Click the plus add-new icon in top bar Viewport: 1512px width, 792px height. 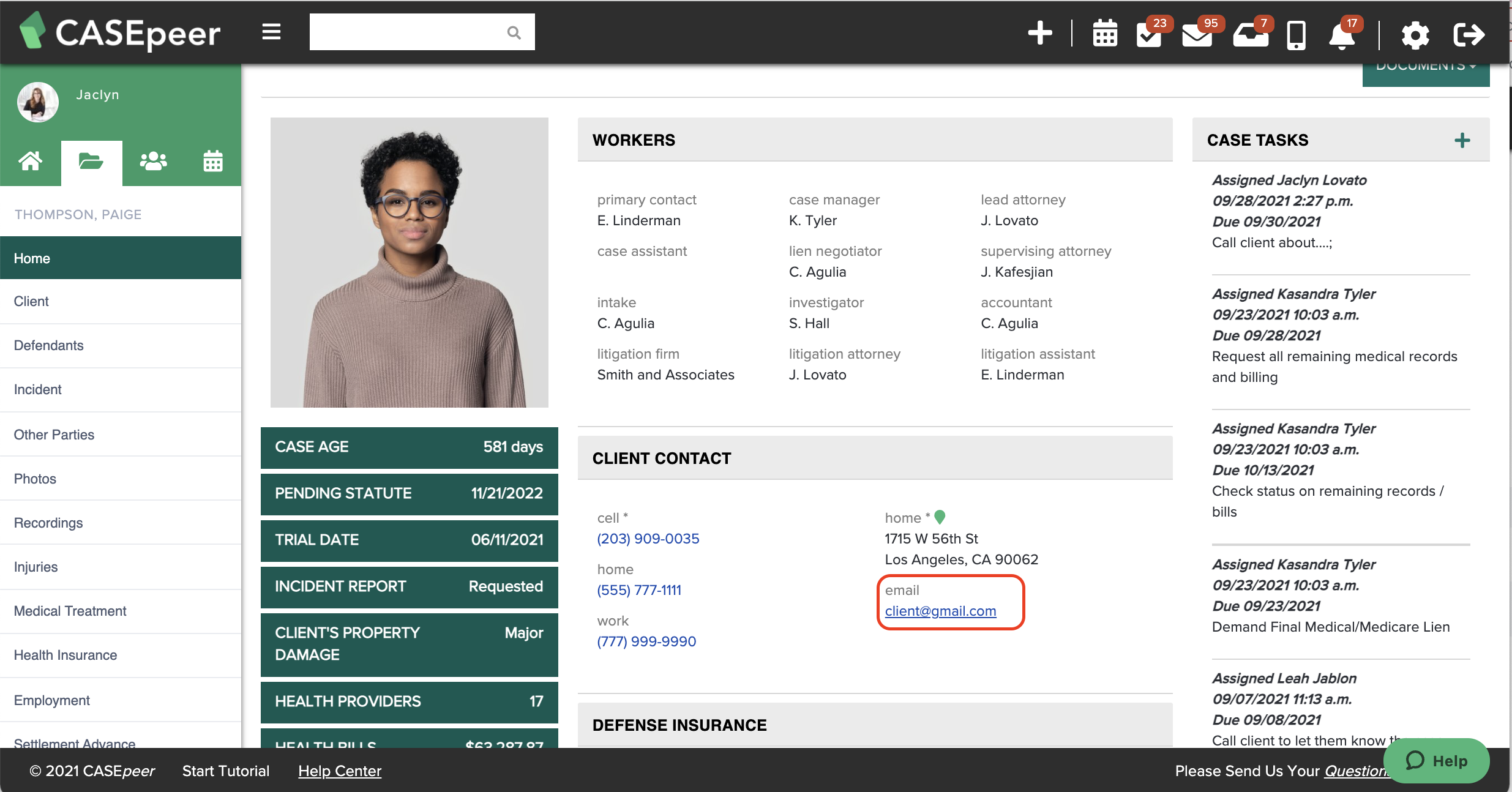(x=1040, y=33)
